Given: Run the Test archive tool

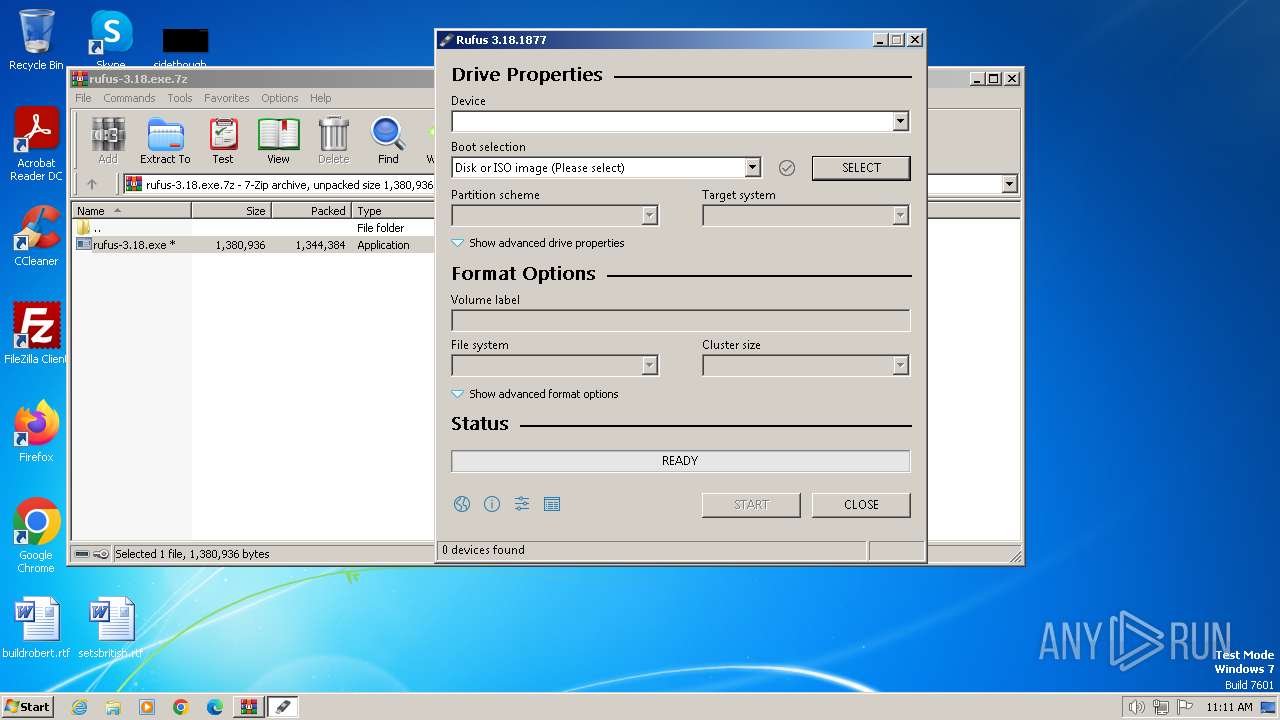Looking at the screenshot, I should (x=223, y=141).
